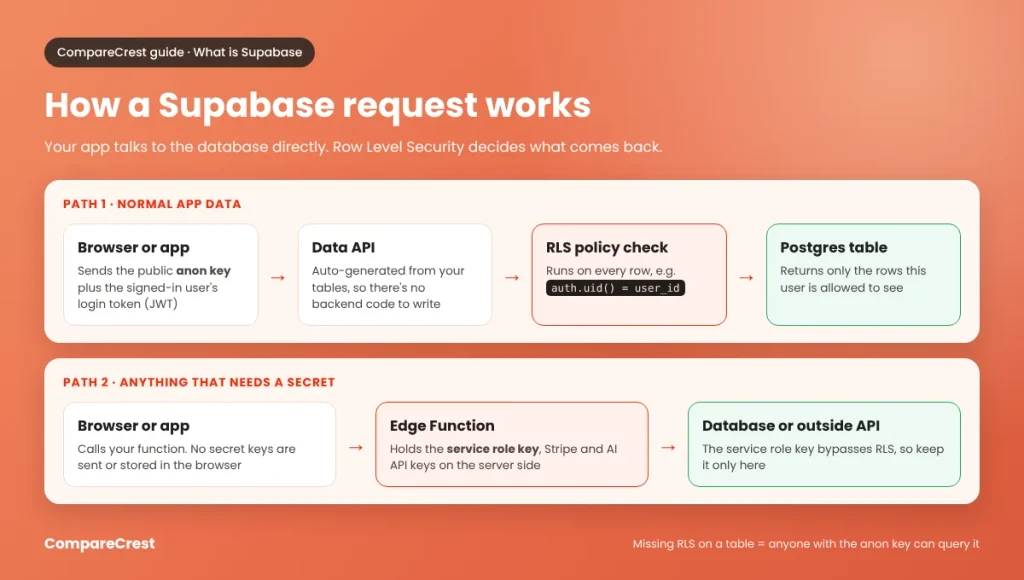The width and height of the screenshot is (1024, 580).
Task: Click the "Browser or app" title in Path 1
Action: point(133,248)
